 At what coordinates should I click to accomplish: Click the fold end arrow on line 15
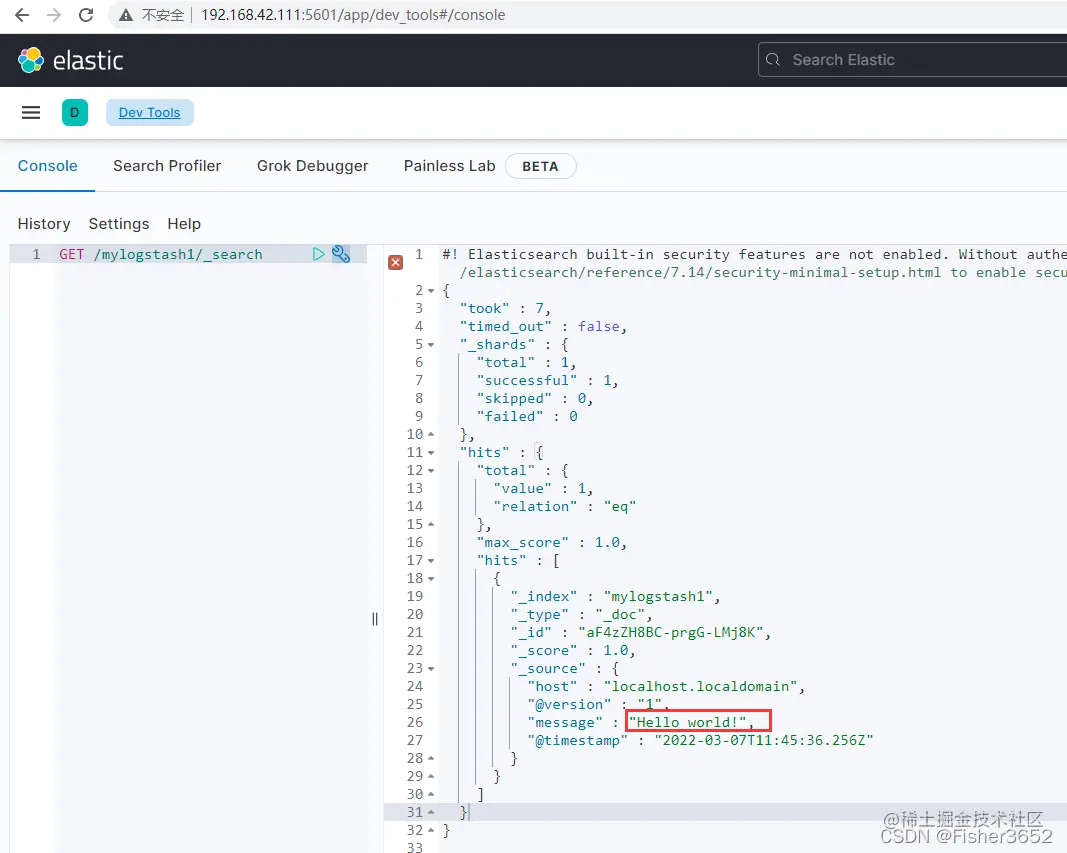click(x=431, y=524)
